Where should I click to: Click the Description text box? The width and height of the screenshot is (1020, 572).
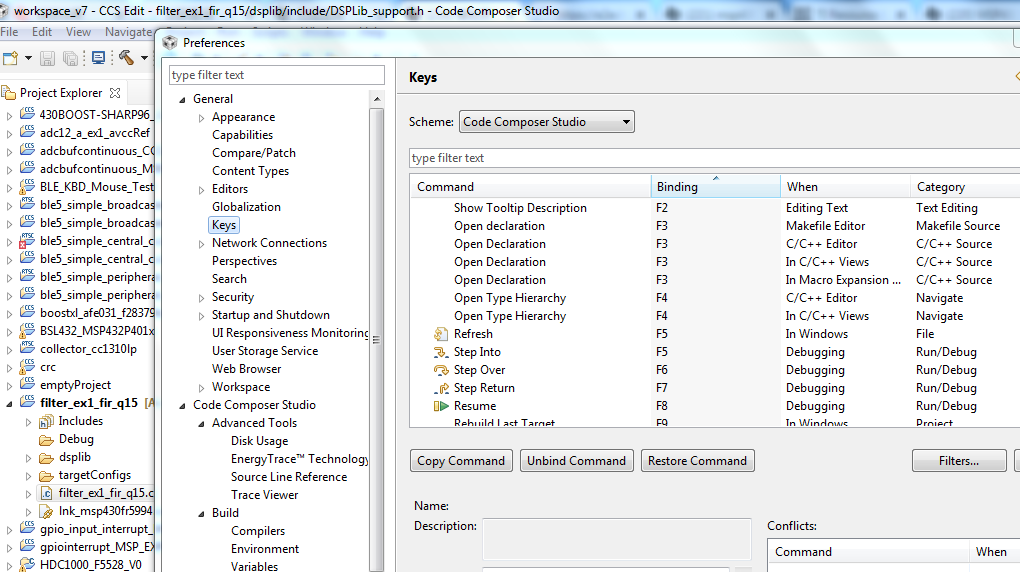pos(617,539)
